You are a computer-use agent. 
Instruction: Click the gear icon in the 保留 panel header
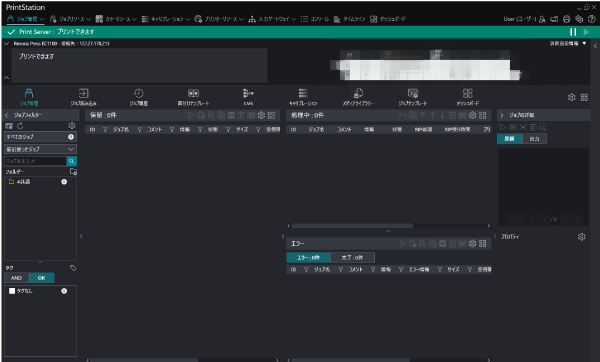(x=261, y=115)
